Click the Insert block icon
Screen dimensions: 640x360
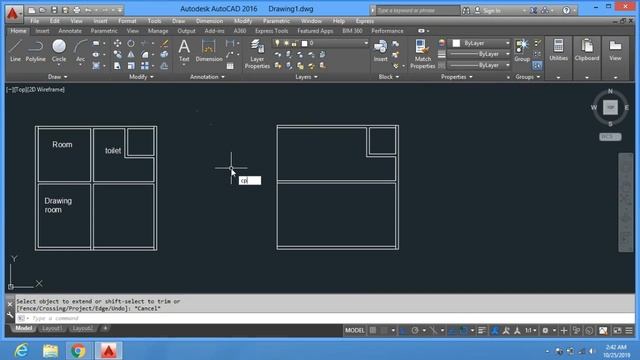pyautogui.click(x=380, y=51)
